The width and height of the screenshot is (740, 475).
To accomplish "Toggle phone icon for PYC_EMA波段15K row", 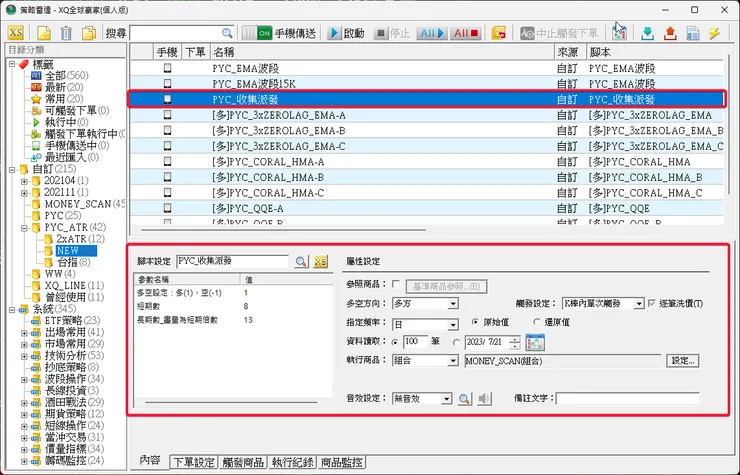I will [x=167, y=84].
